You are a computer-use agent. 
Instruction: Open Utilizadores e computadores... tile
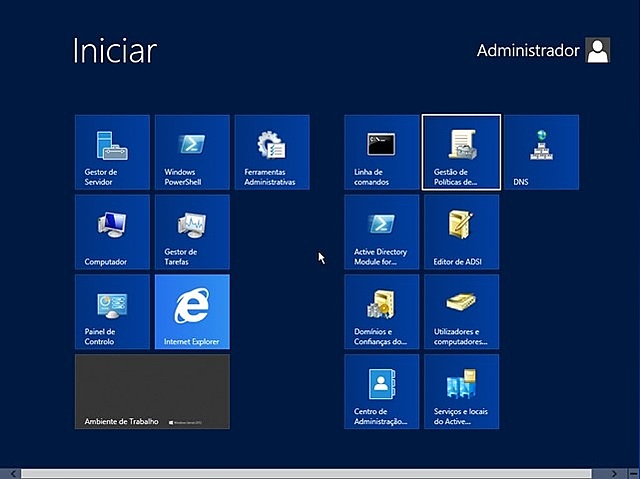tap(461, 312)
